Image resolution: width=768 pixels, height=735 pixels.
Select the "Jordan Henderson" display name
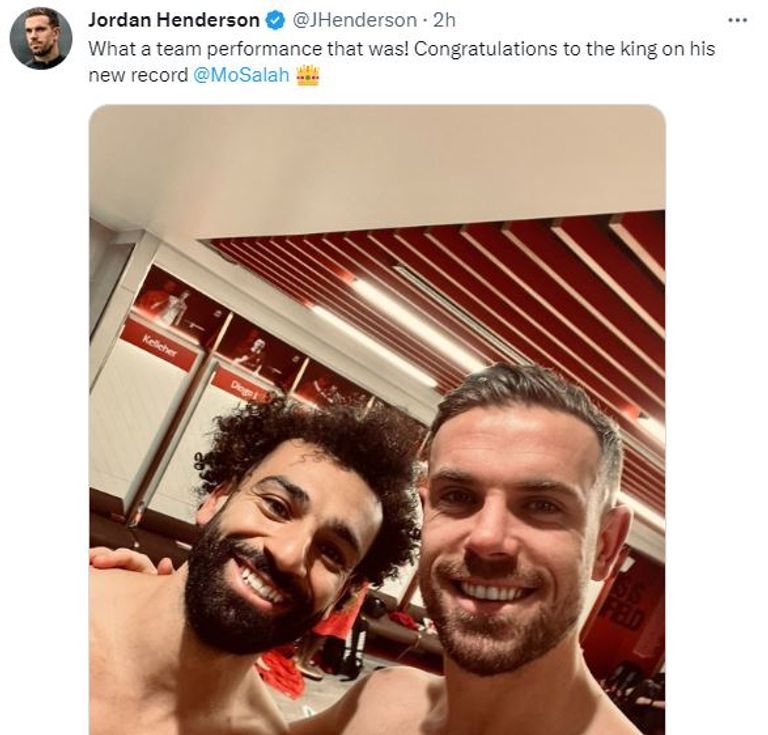174,21
